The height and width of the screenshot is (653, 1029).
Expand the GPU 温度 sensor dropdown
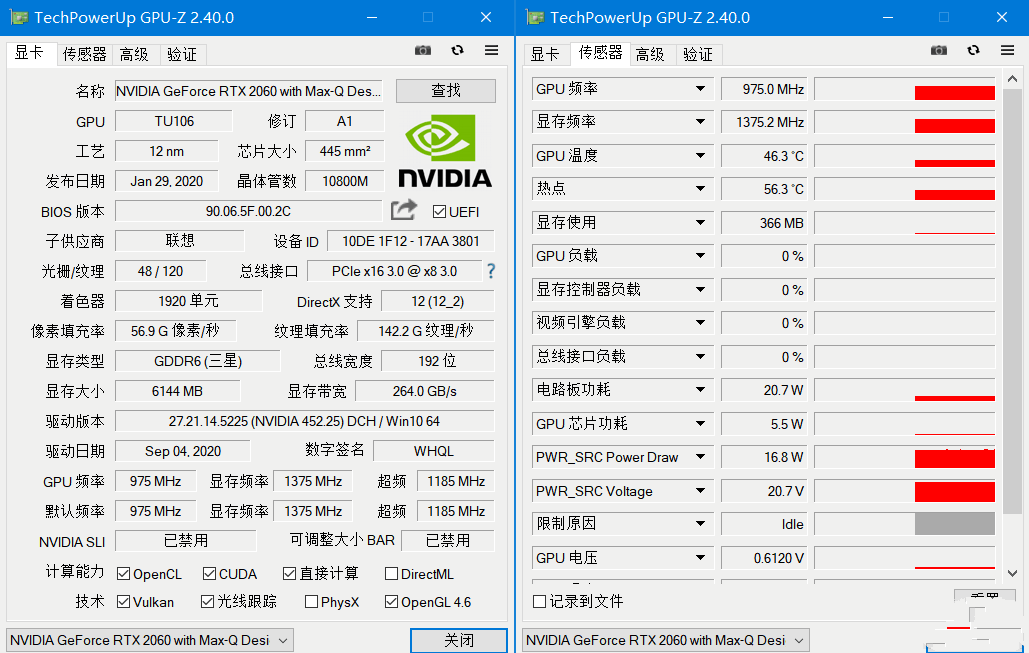pos(700,155)
